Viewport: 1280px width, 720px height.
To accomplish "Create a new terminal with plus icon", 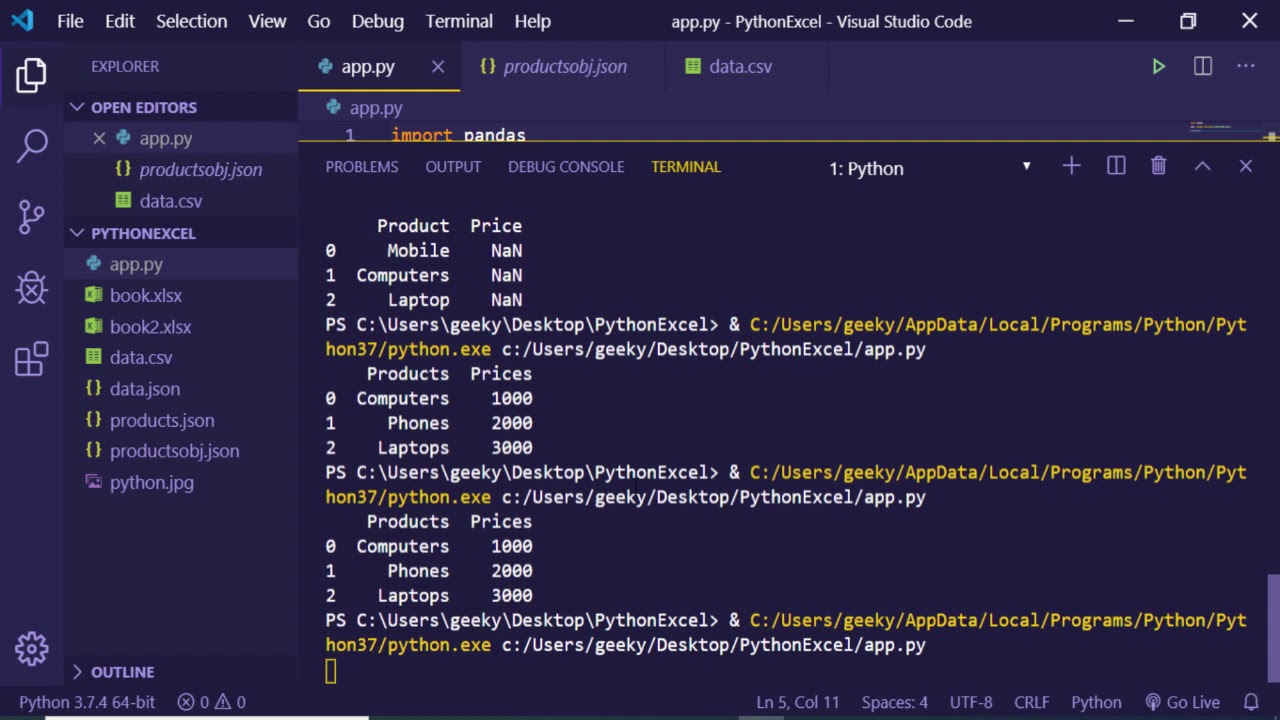I will pos(1071,166).
